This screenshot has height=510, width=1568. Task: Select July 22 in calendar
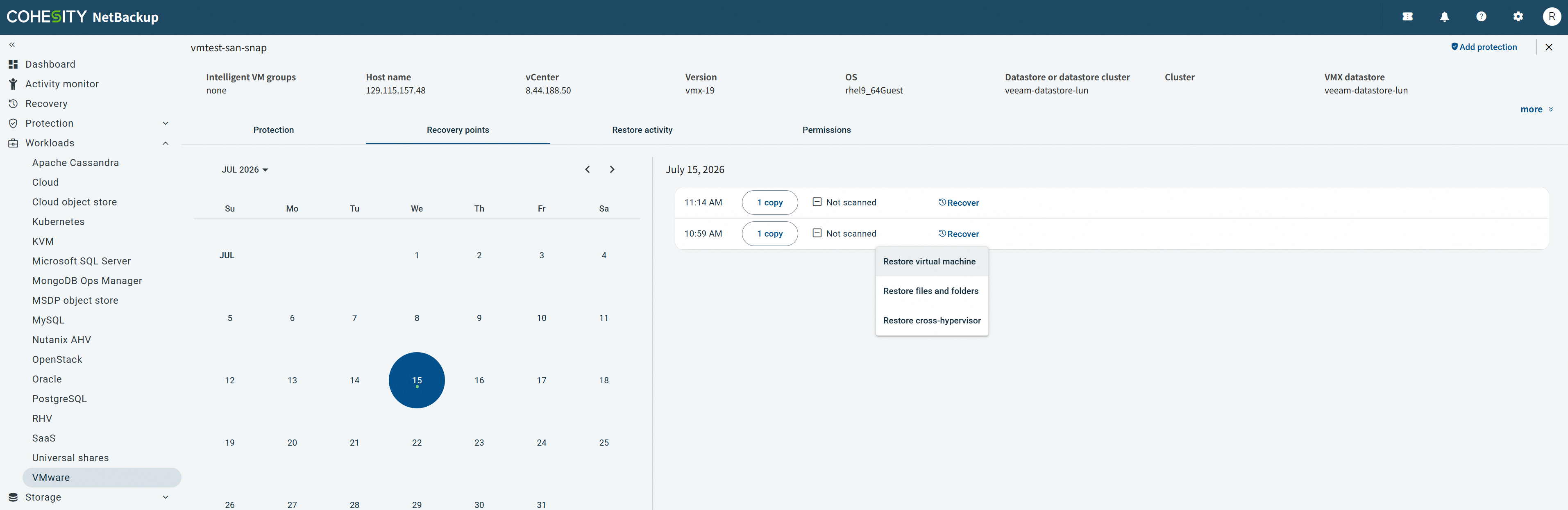tap(417, 443)
